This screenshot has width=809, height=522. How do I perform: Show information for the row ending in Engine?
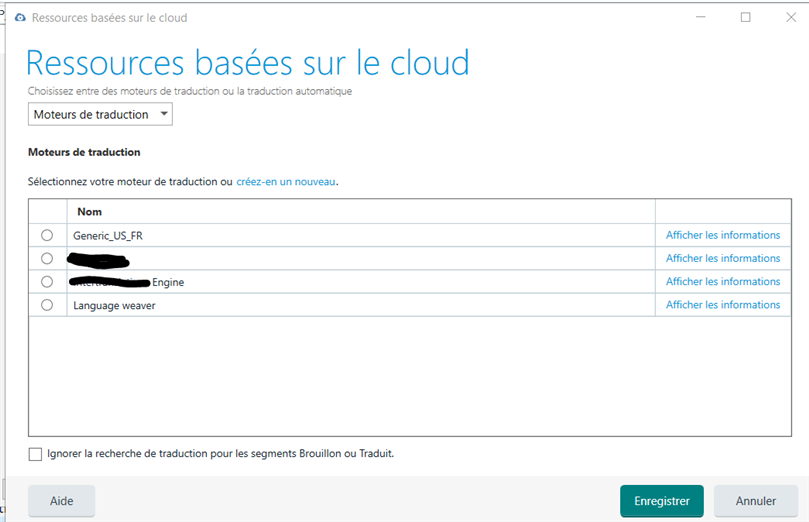722,282
